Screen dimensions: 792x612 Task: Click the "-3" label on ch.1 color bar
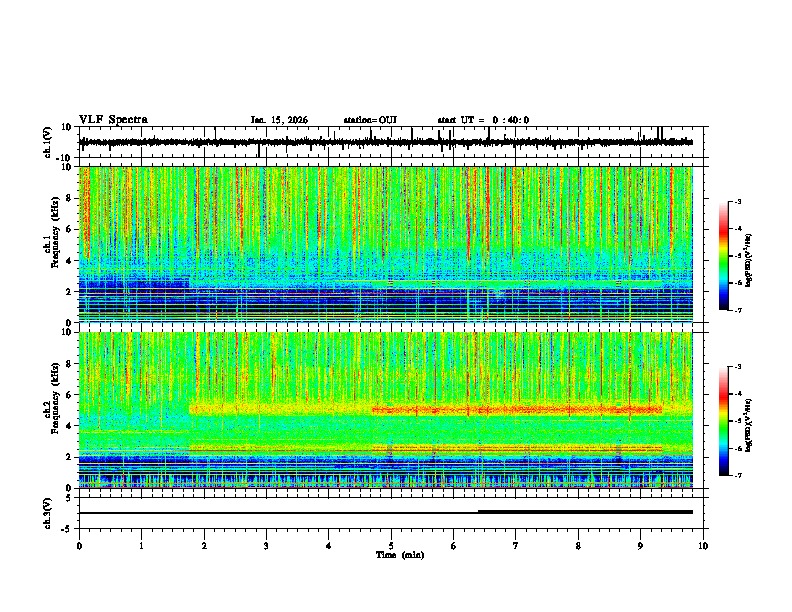(x=738, y=201)
